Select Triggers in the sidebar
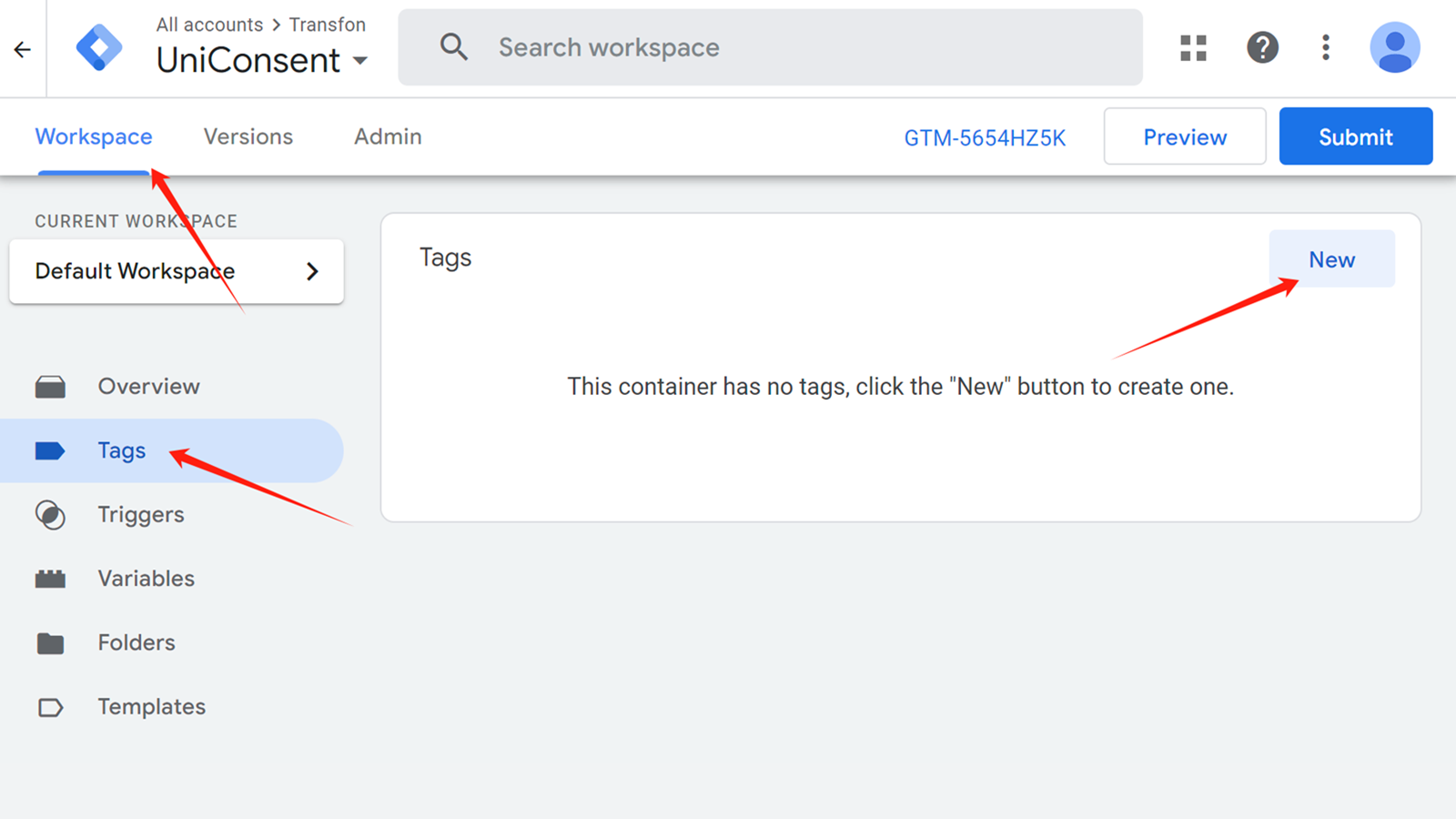 [172, 515]
